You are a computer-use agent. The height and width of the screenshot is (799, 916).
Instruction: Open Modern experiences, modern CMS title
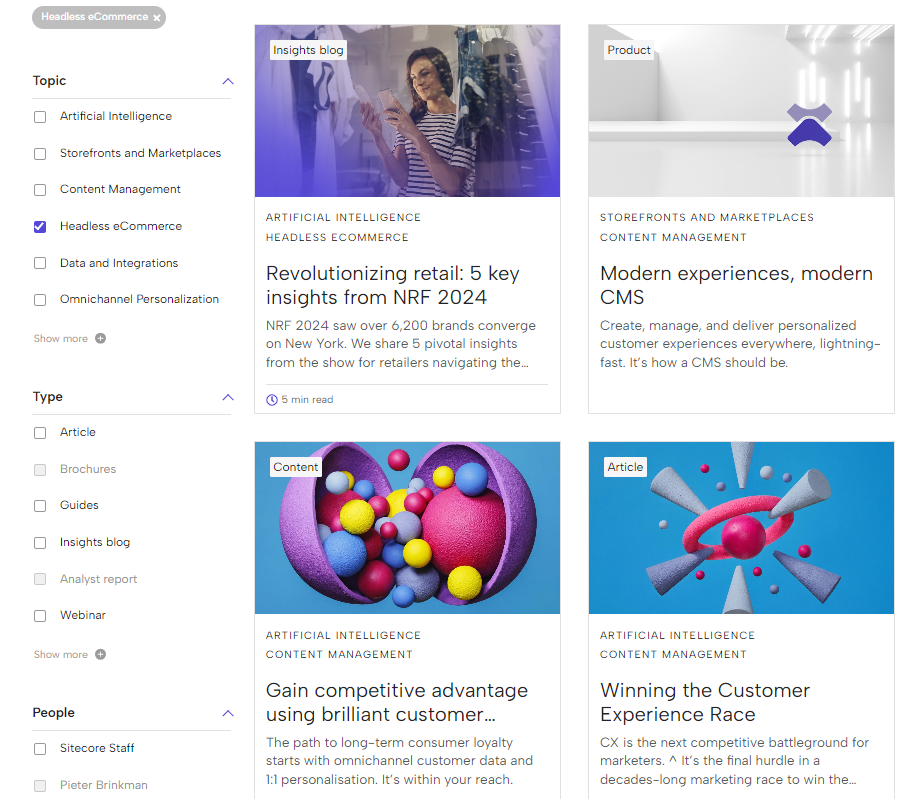click(x=736, y=285)
